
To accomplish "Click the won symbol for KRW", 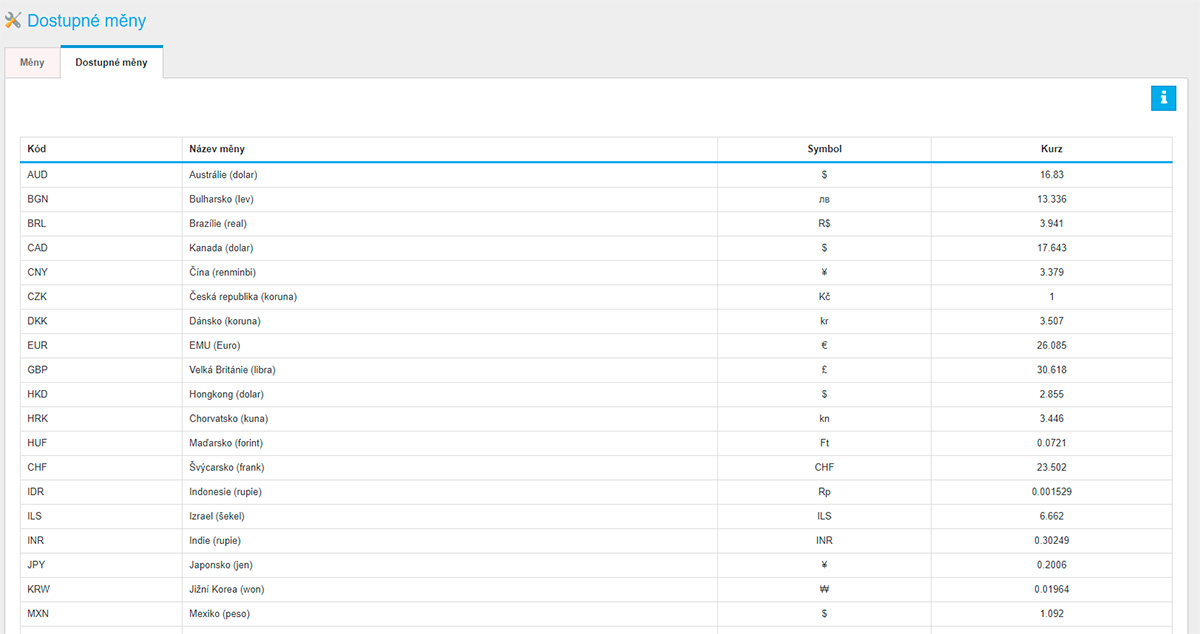I will pos(824,590).
